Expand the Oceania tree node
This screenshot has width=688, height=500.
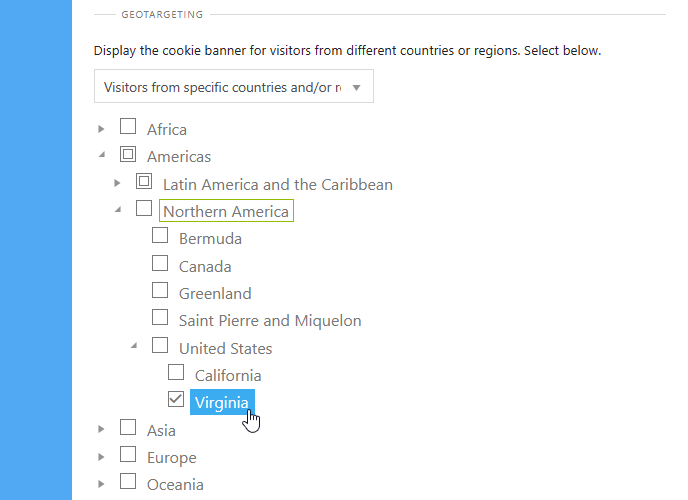(101, 484)
